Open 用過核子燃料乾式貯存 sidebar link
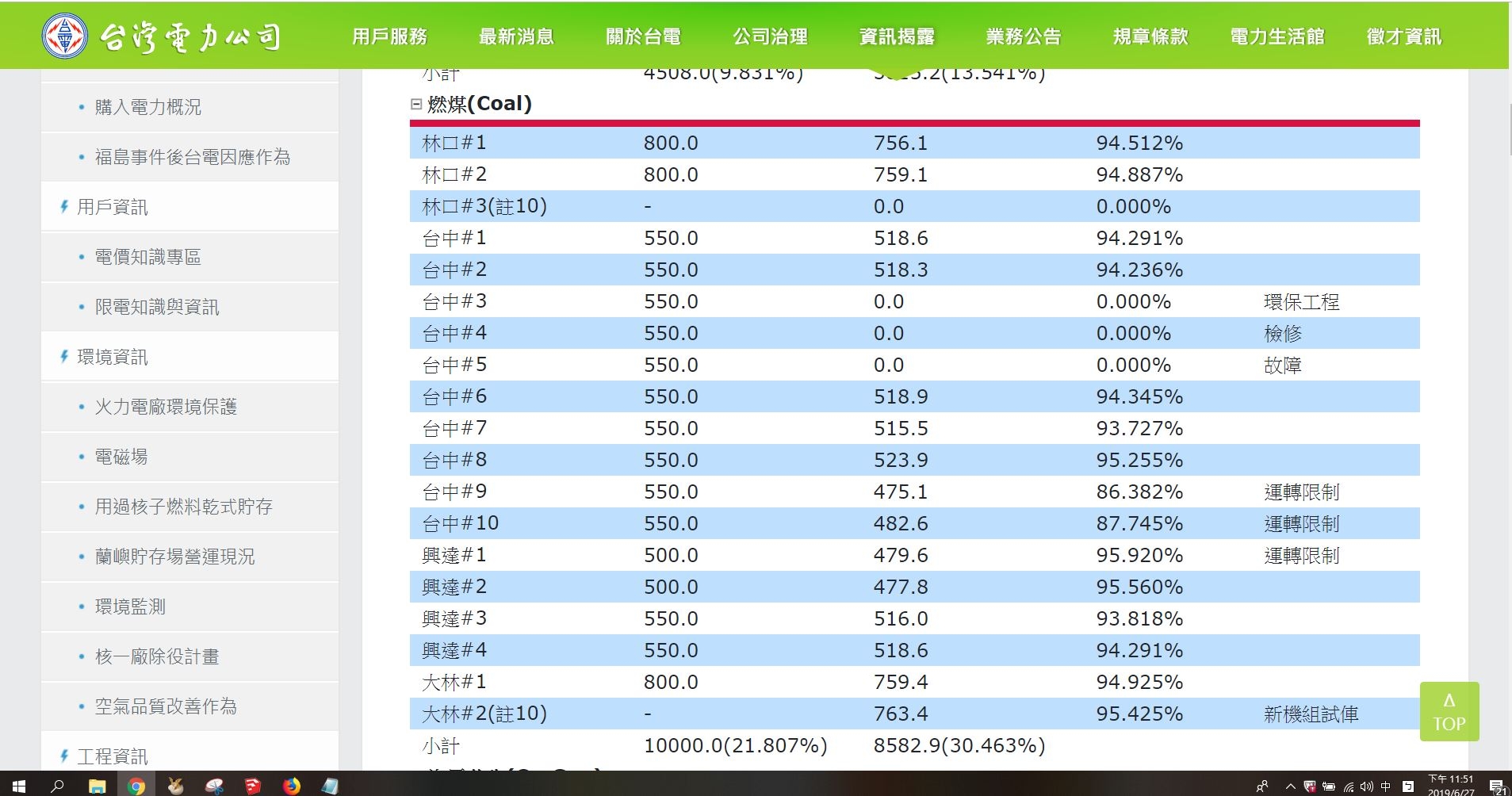Screen dimensions: 1512x796 pos(183,507)
